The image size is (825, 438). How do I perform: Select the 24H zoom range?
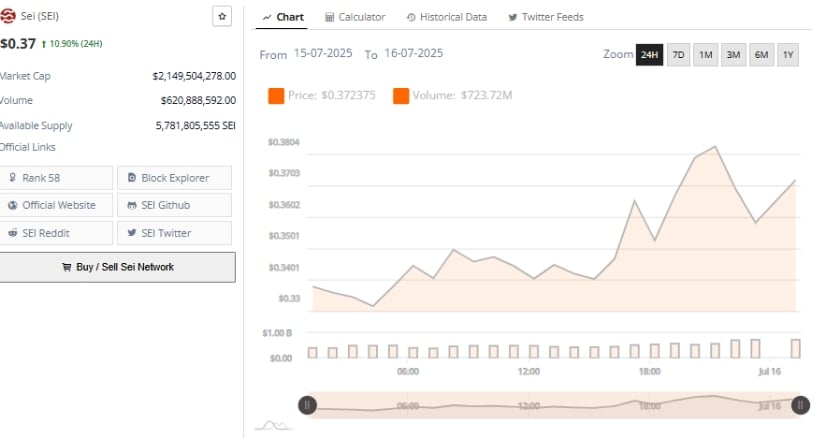[649, 55]
